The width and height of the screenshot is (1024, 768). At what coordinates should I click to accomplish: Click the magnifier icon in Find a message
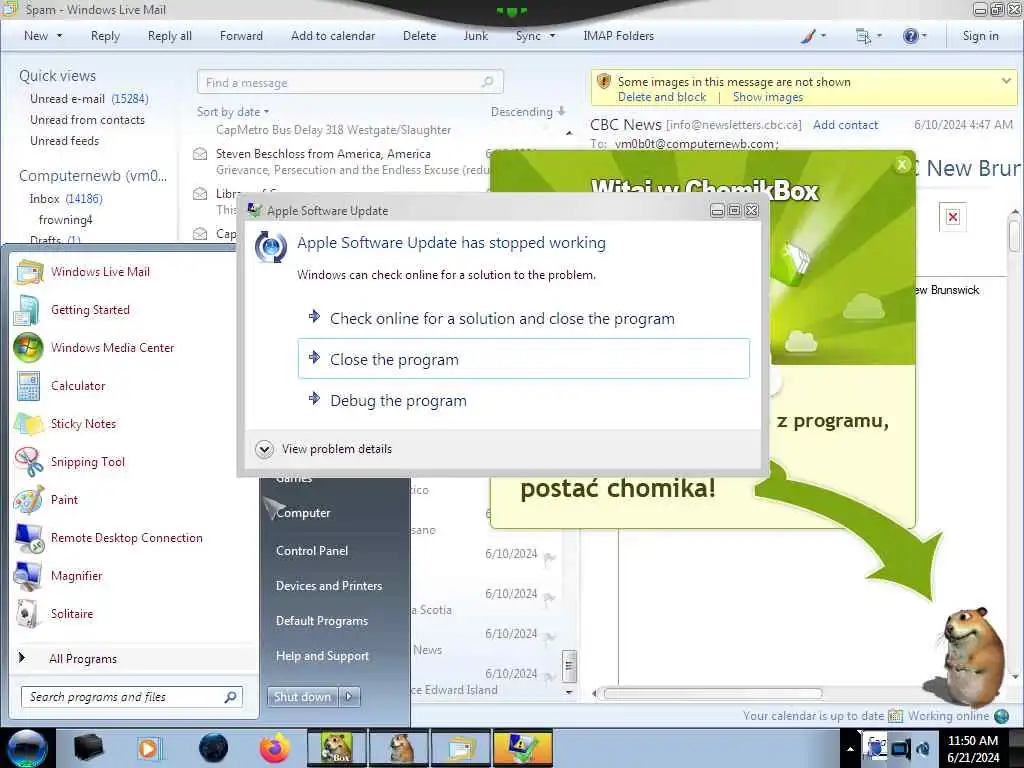pos(488,82)
